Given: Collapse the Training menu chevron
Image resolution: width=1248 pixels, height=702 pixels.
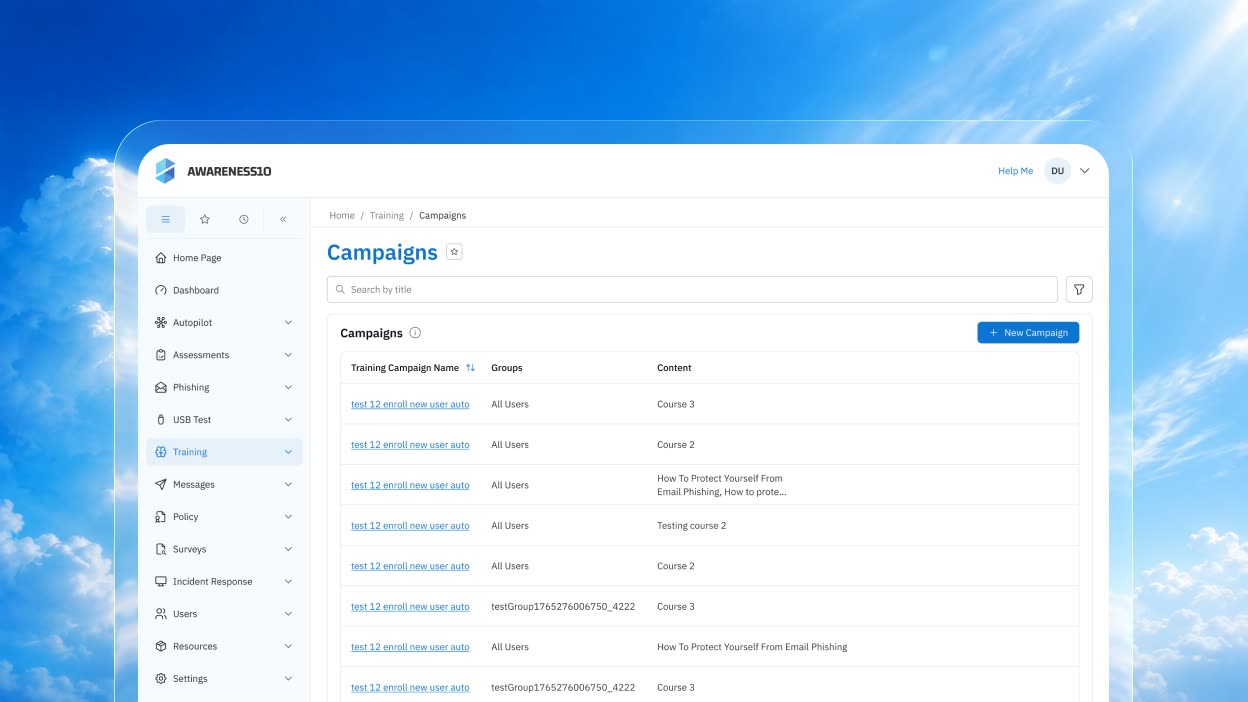Looking at the screenshot, I should click(x=288, y=452).
